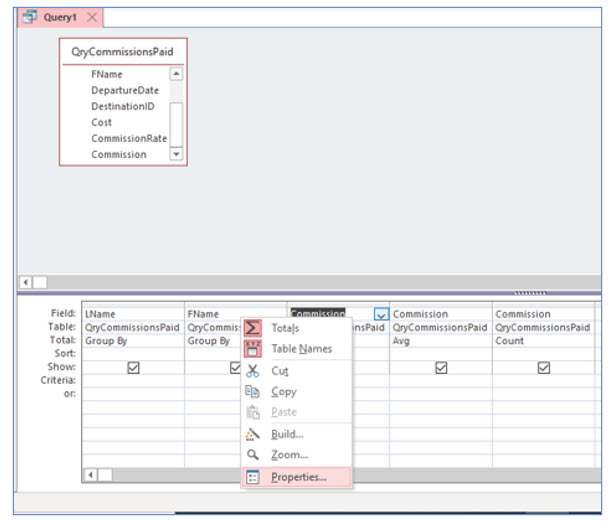Screen dimensions: 610x522
Task: Click the Build wand icon
Action: click(252, 434)
